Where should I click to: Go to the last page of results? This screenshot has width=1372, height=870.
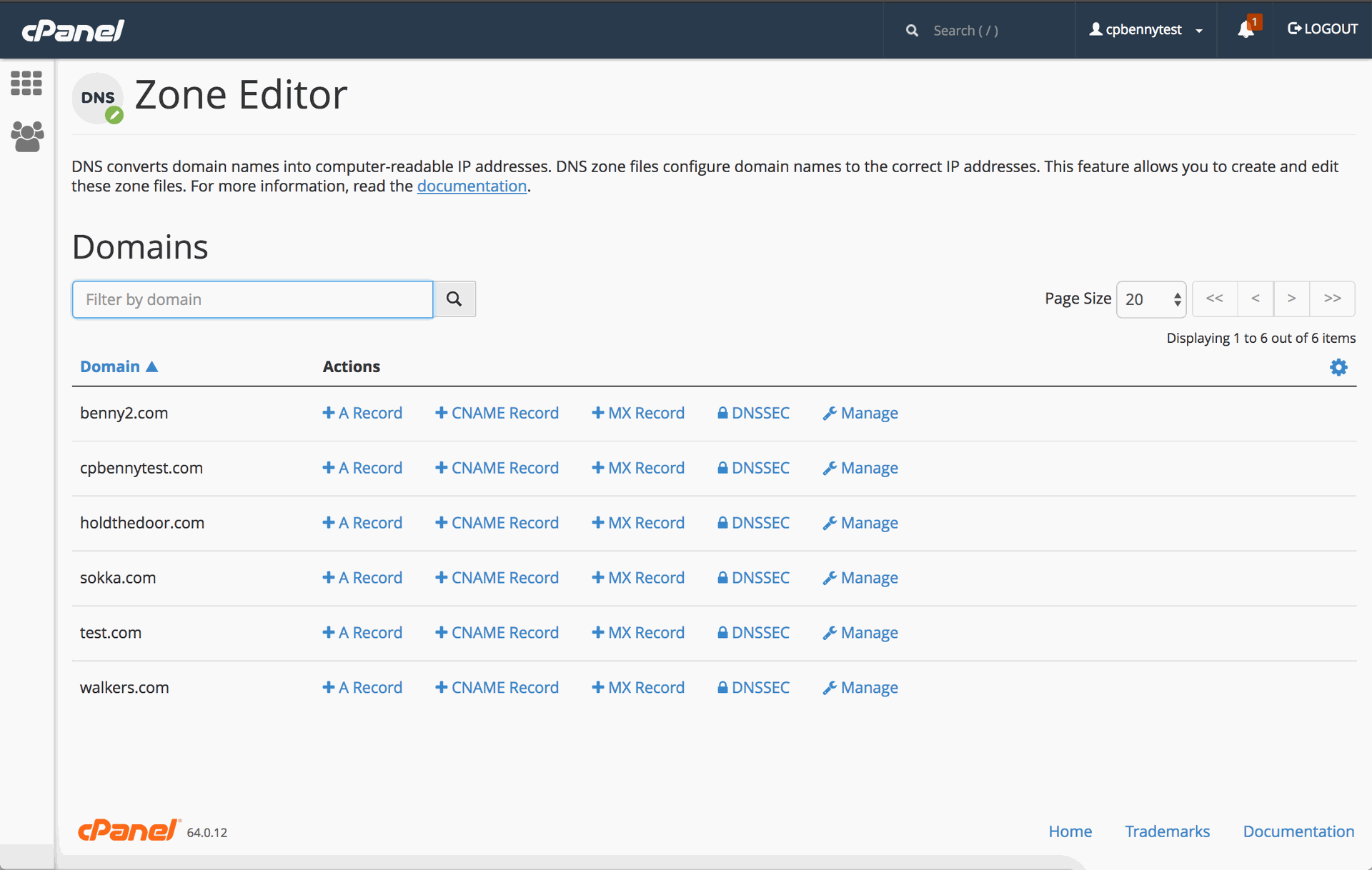(1332, 299)
